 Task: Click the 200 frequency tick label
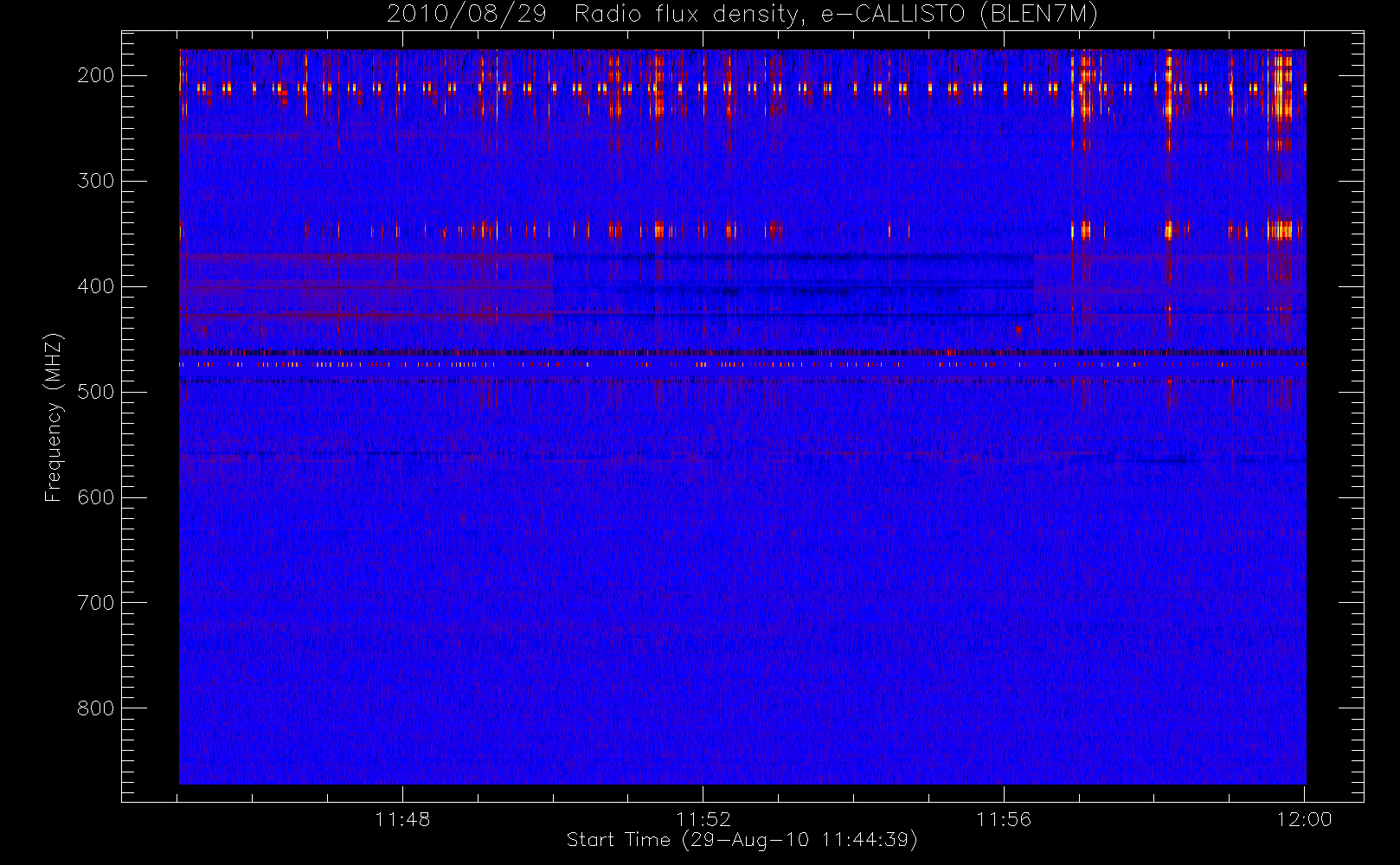point(96,75)
